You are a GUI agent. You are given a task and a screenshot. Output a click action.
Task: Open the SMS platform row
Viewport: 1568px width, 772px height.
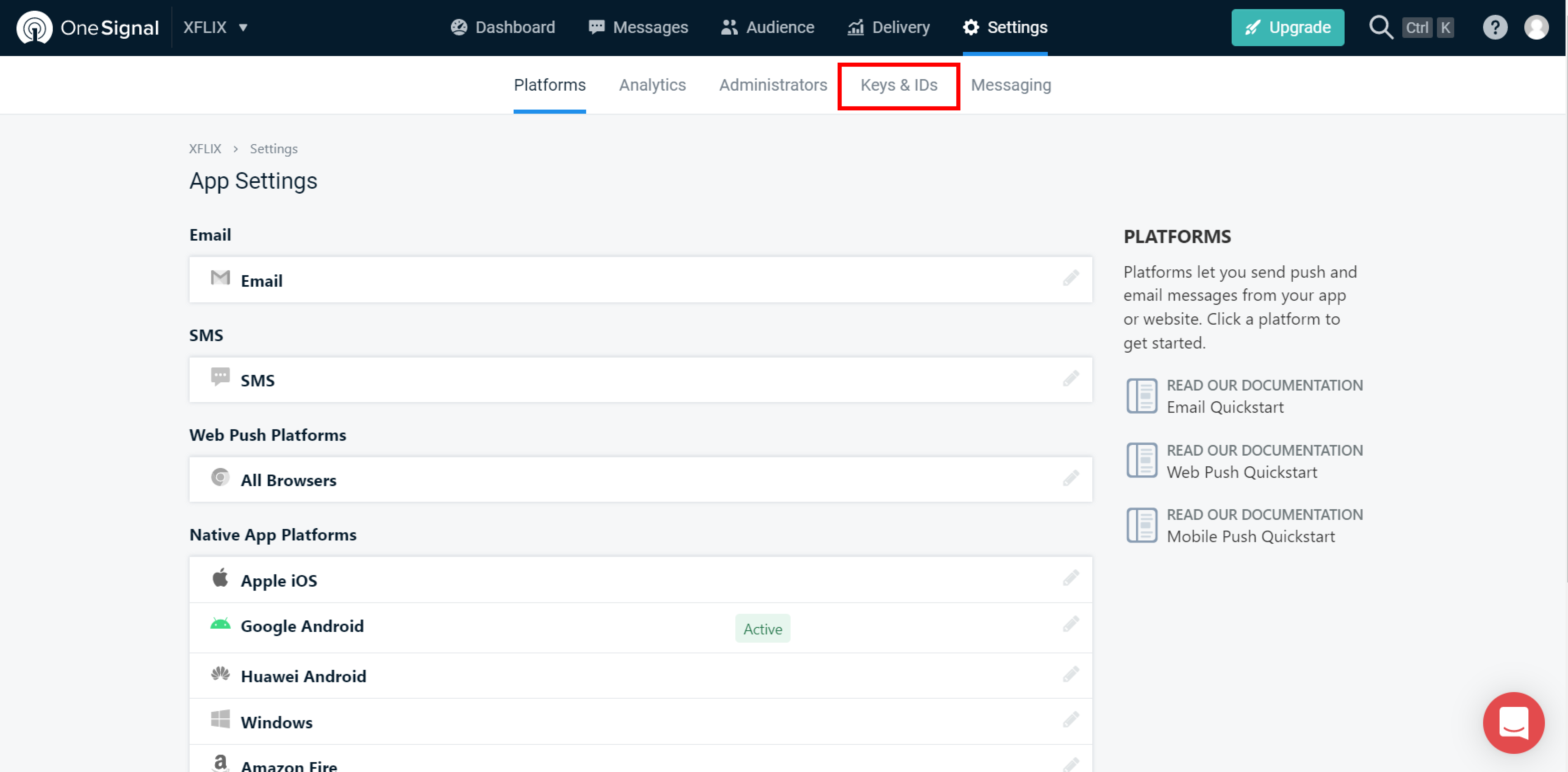(640, 380)
